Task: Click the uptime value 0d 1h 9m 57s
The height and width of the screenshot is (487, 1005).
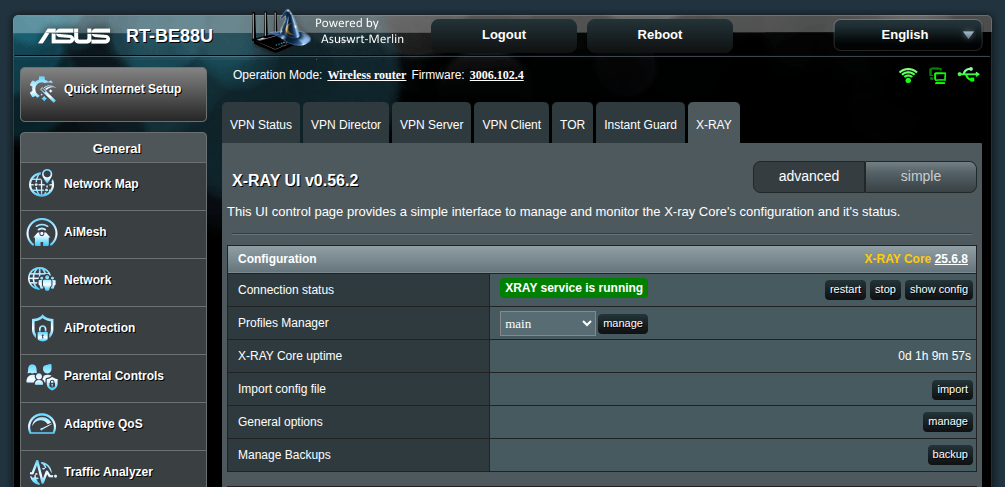Action: (934, 356)
